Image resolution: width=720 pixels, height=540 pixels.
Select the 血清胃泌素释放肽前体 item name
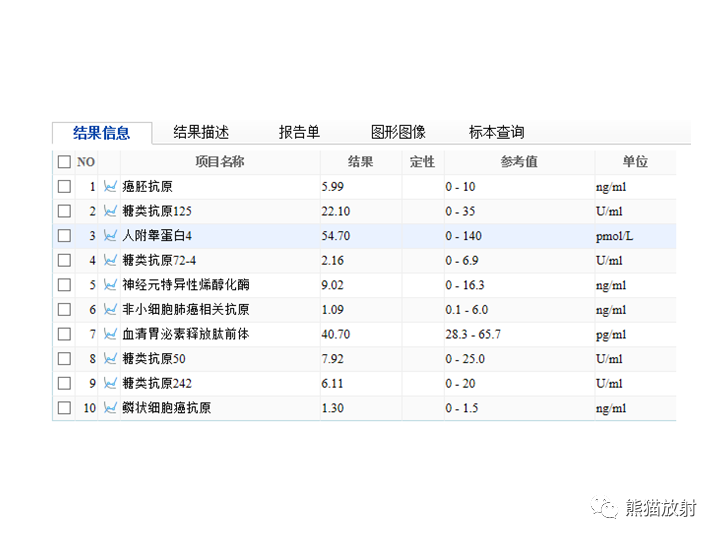tap(186, 334)
